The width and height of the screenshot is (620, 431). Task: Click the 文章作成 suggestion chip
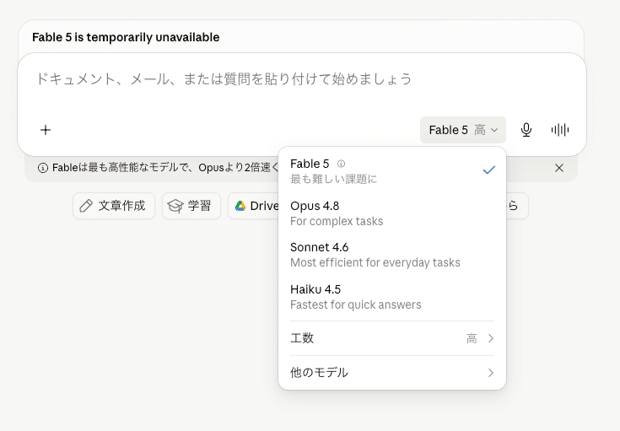(113, 206)
